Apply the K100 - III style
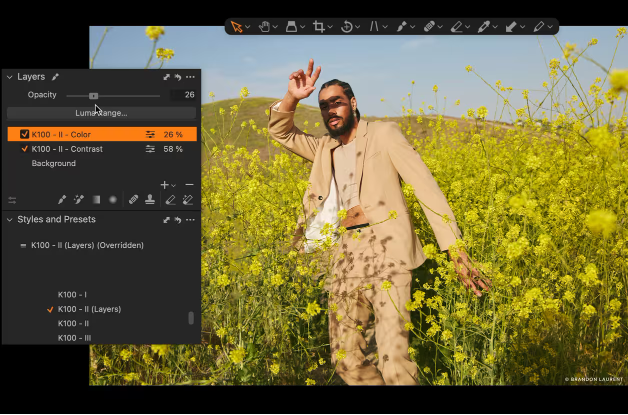Screen dimensions: 628x415 74,338
